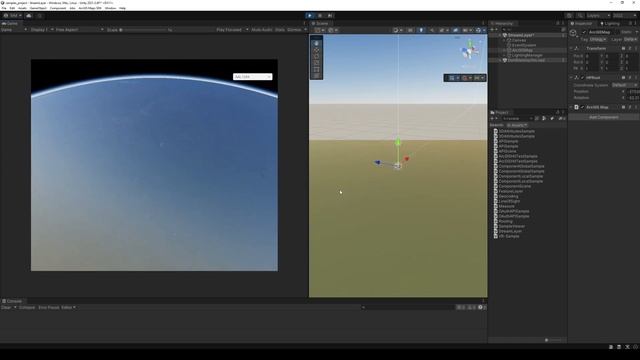640x360 pixels.
Task: Select the combined Transform tool in Scene overlay
Action: [316, 76]
